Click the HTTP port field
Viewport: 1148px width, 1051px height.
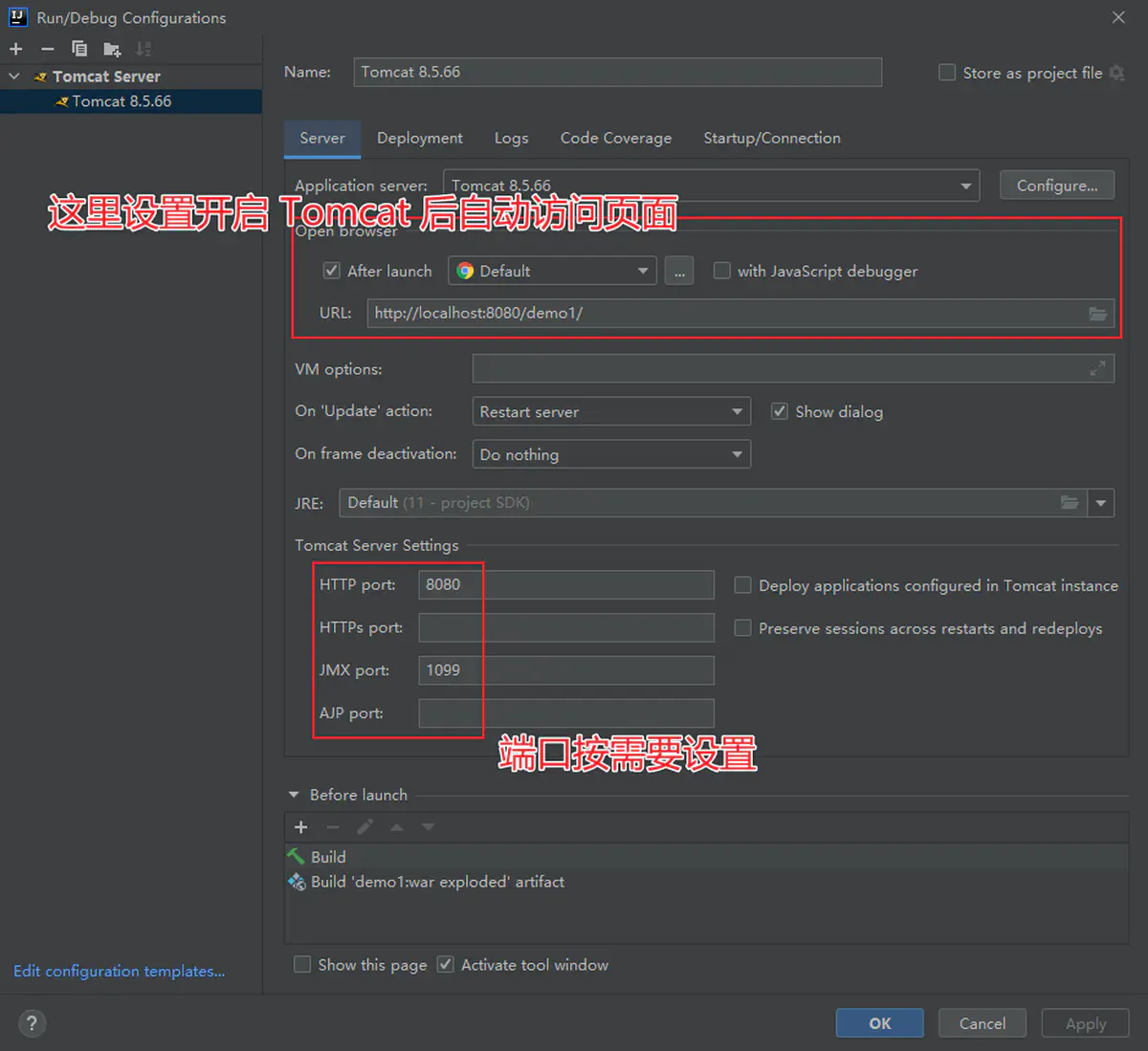point(566,585)
